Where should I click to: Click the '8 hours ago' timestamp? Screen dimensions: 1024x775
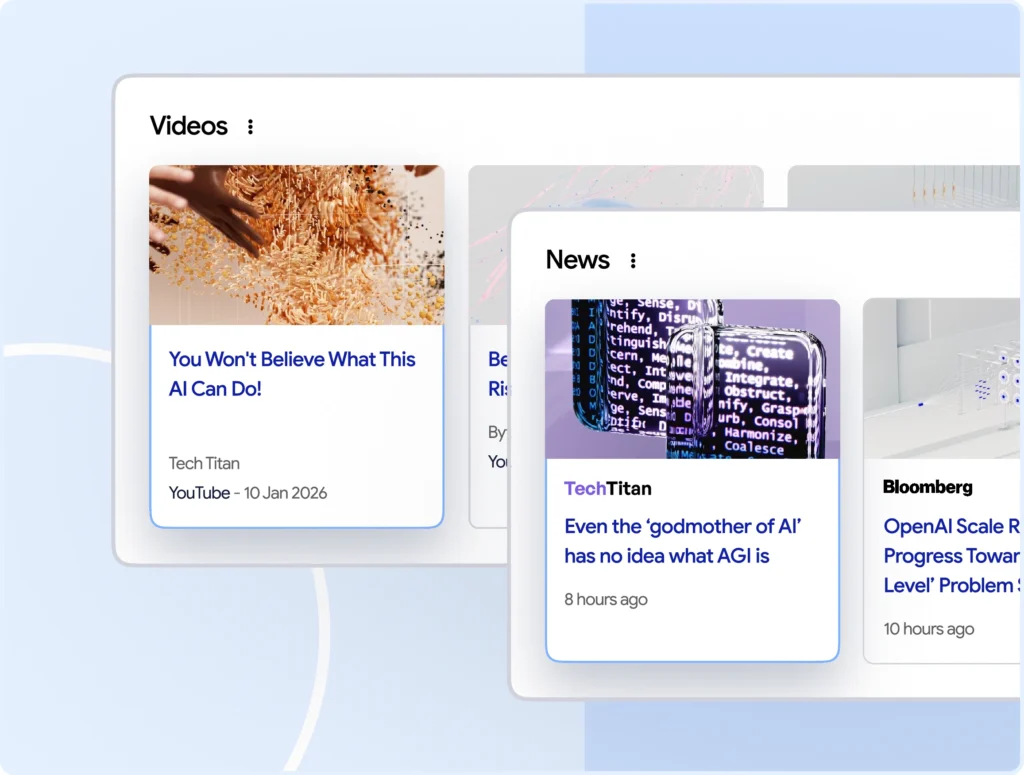tap(605, 599)
